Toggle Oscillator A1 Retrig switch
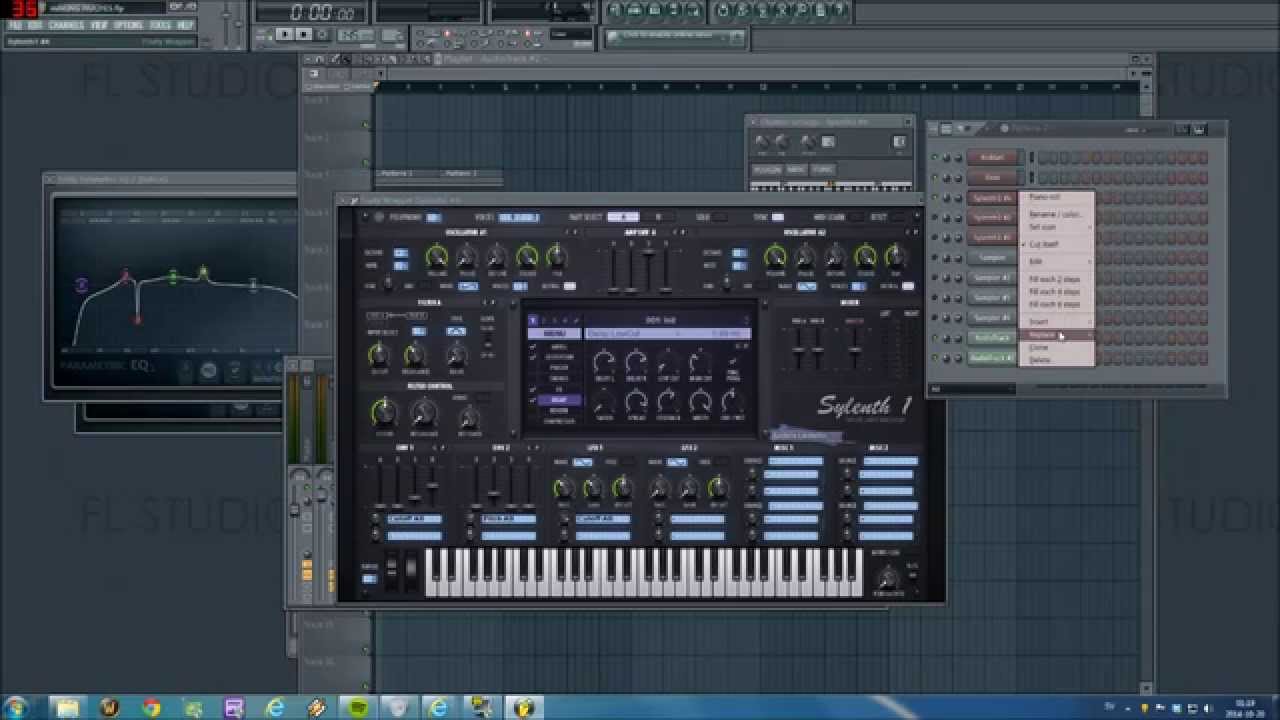1280x720 pixels. click(x=570, y=286)
